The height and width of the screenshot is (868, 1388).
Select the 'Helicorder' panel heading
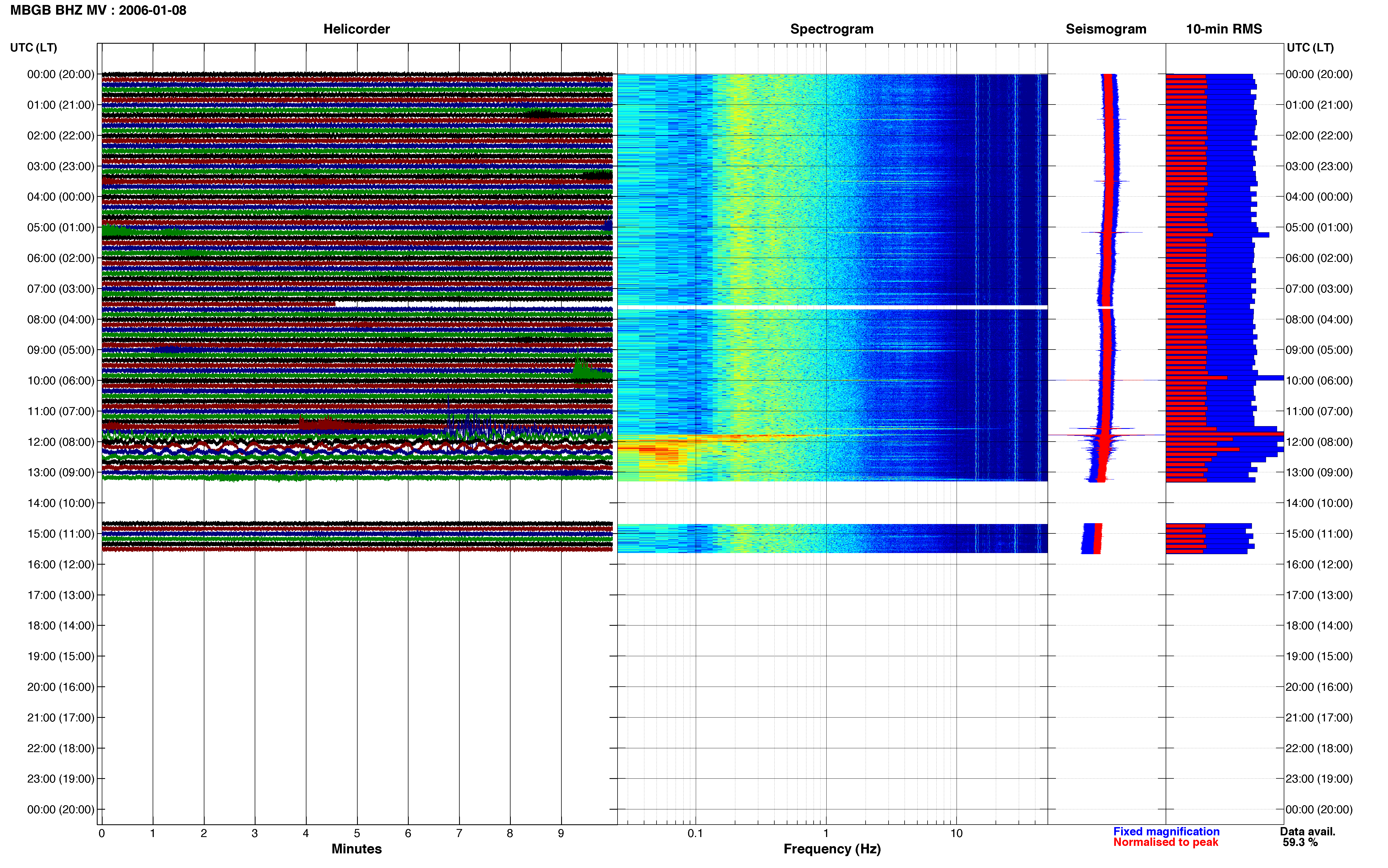(x=356, y=29)
